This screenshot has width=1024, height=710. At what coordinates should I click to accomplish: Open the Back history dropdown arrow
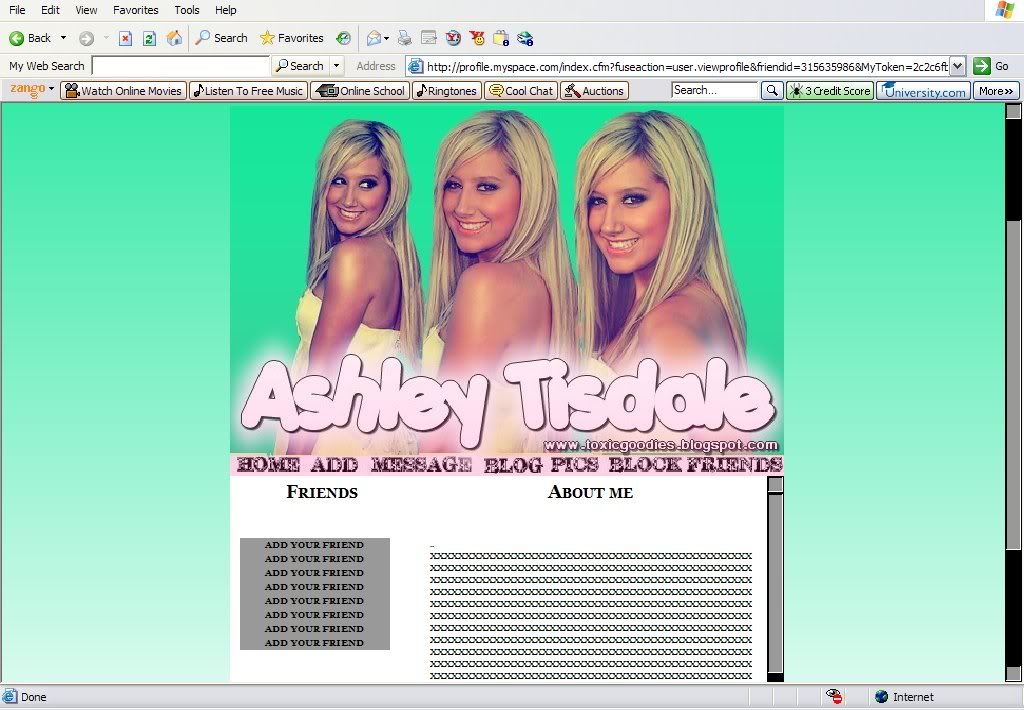(x=63, y=38)
